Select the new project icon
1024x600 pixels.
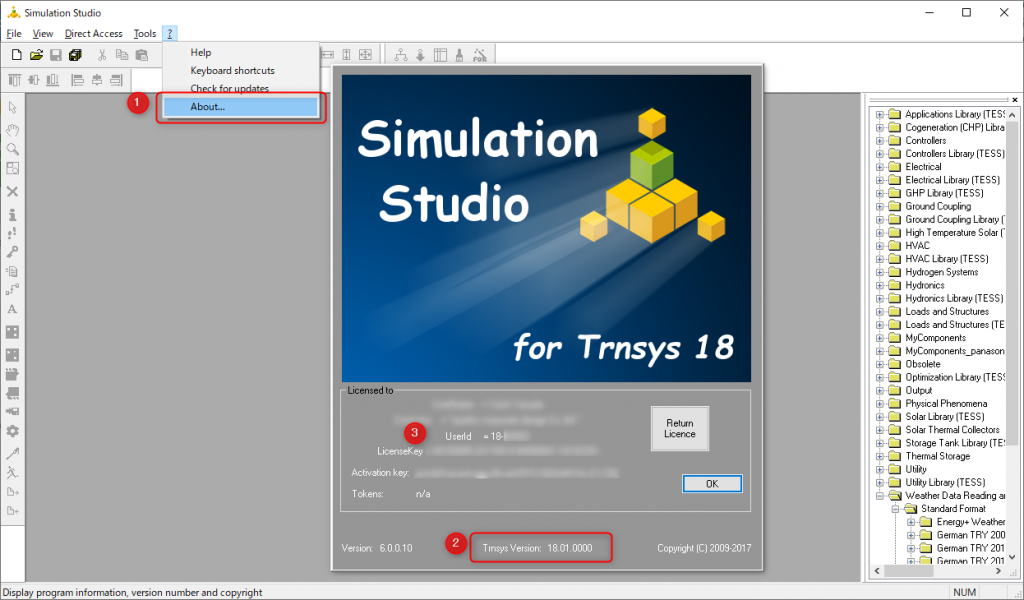[x=16, y=55]
